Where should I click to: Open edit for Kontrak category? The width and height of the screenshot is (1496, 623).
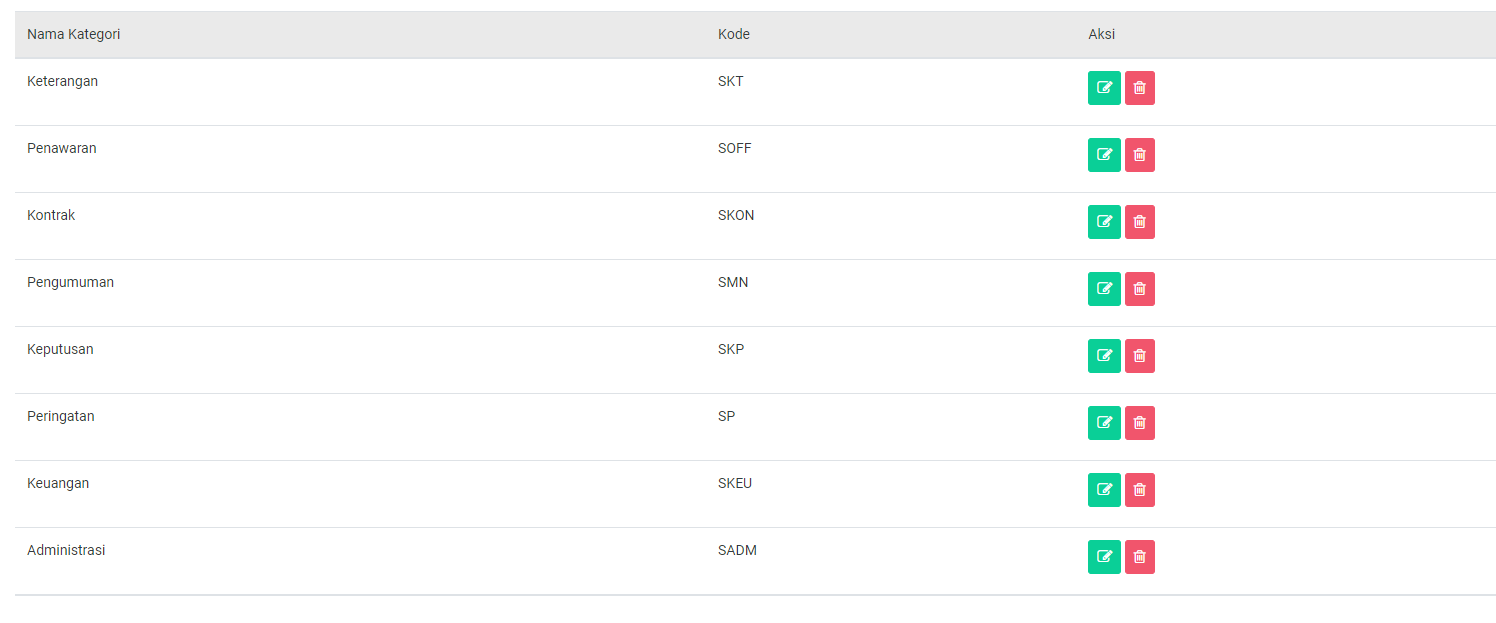[1104, 222]
